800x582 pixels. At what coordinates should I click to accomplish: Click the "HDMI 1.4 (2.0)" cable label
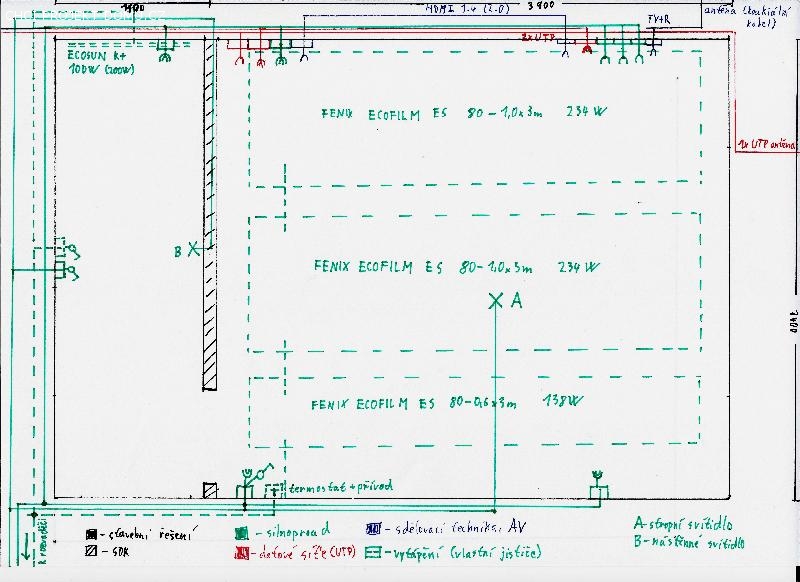pos(468,9)
